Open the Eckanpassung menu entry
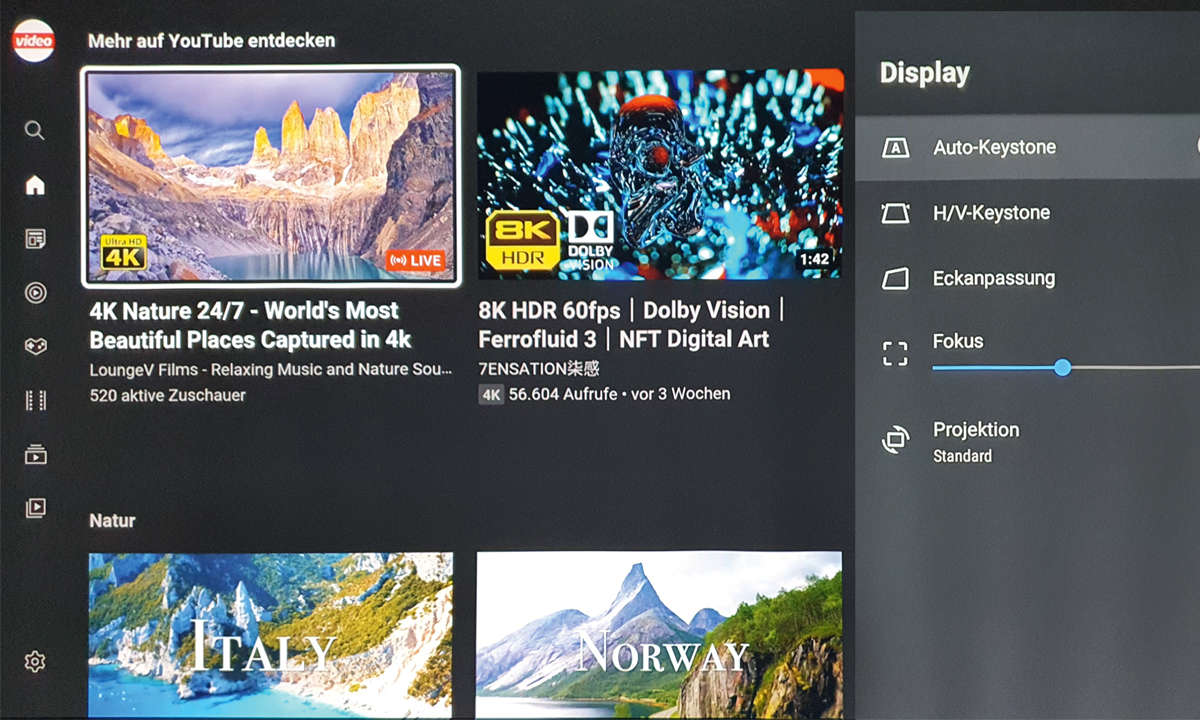The width and height of the screenshot is (1200, 720). (1028, 279)
